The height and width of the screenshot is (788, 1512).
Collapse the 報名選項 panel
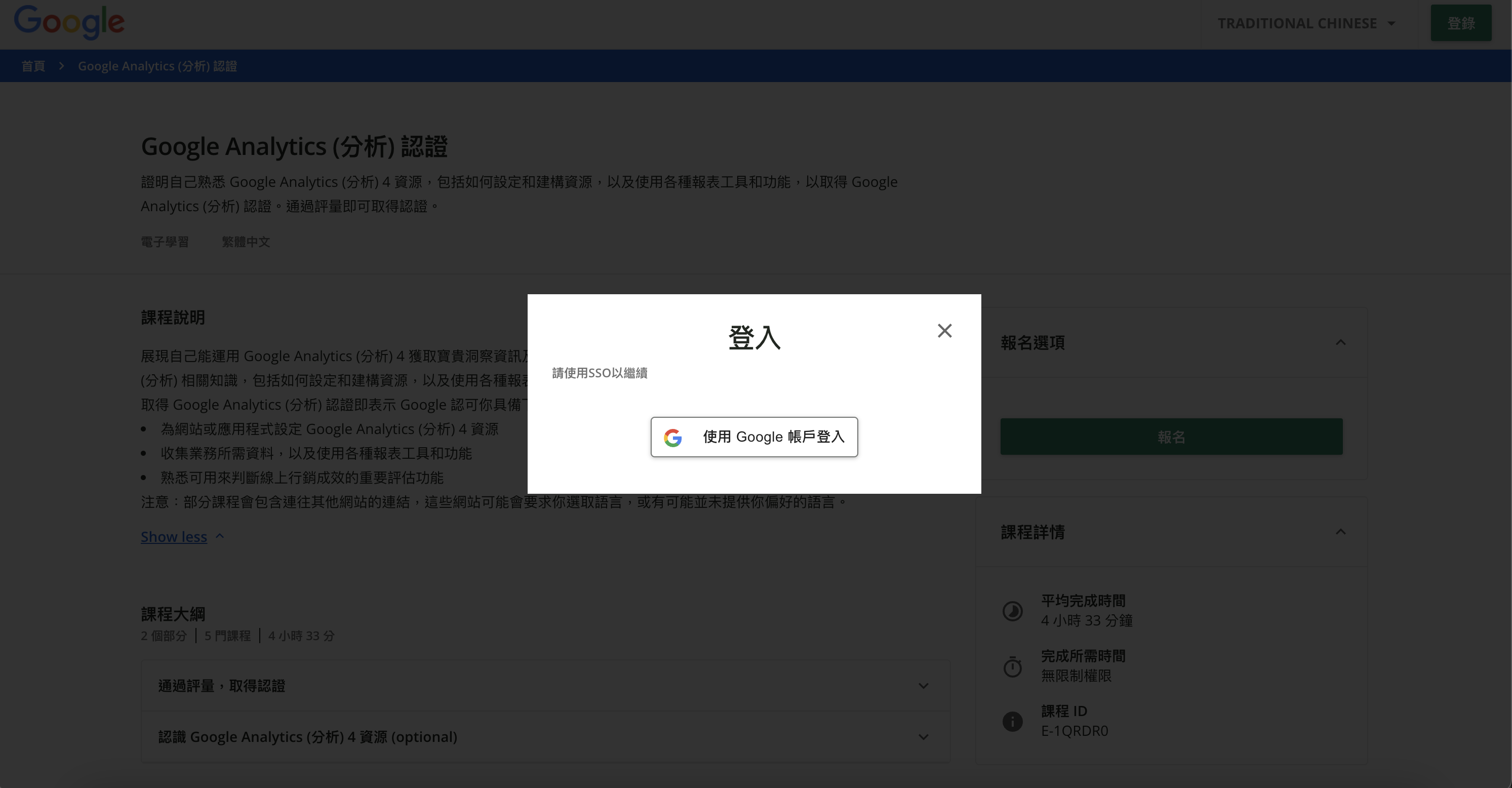click(1341, 342)
